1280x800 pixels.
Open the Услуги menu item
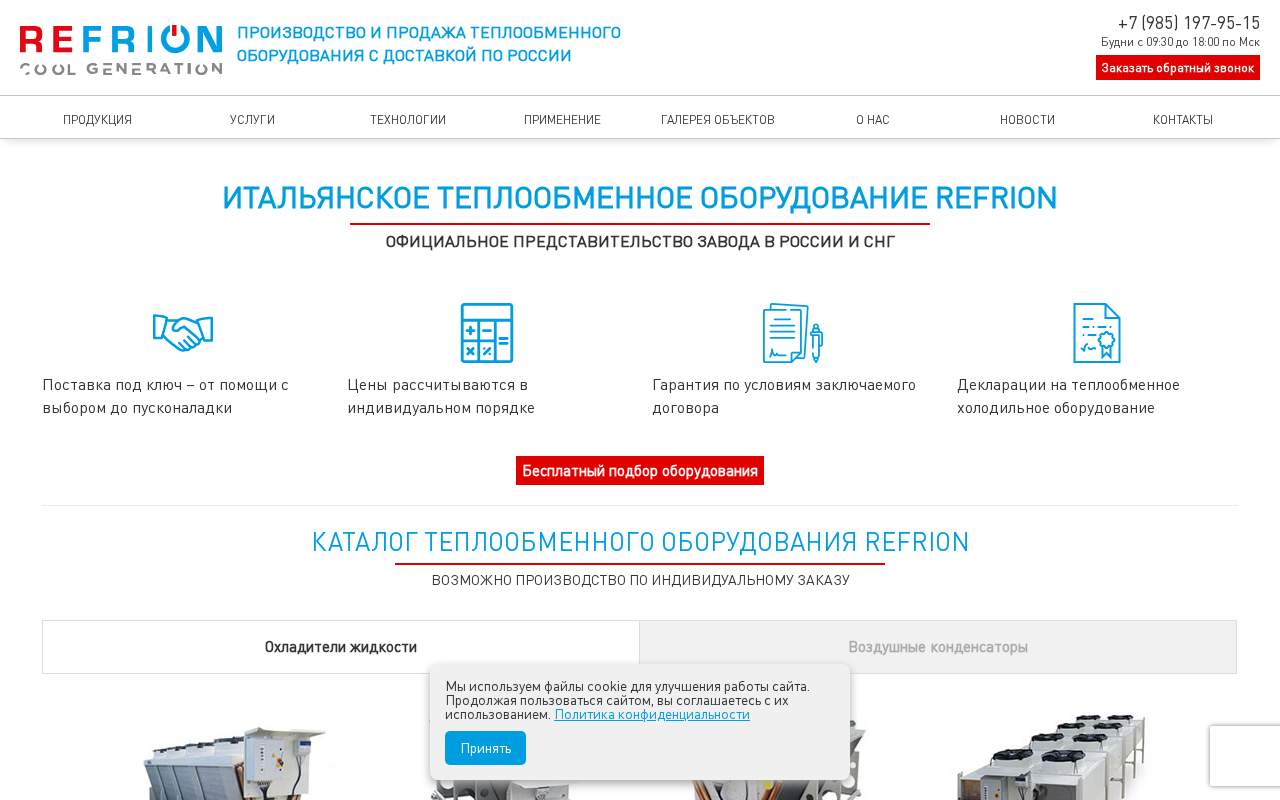tap(252, 120)
